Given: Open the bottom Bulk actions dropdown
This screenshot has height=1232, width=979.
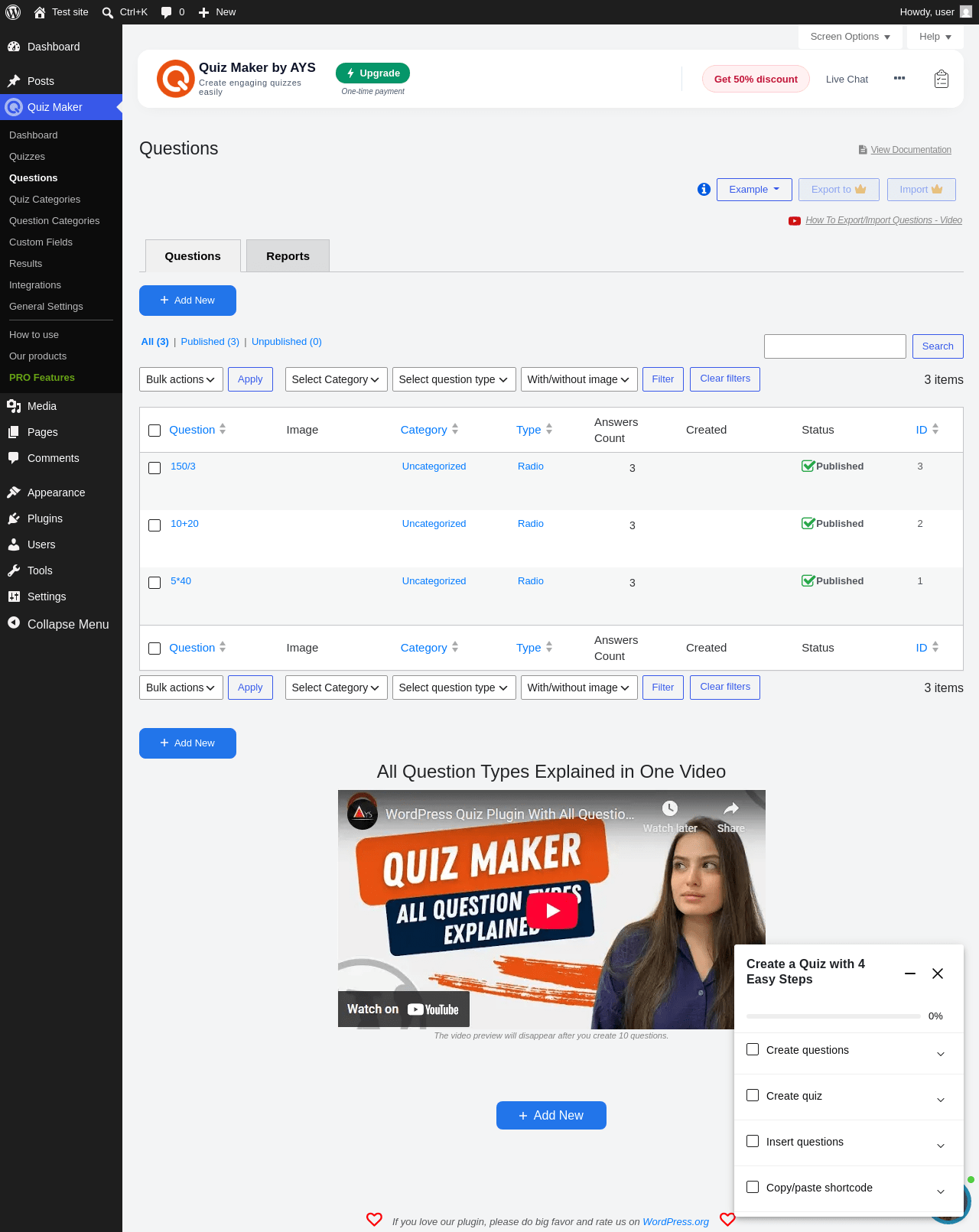Looking at the screenshot, I should coord(181,688).
